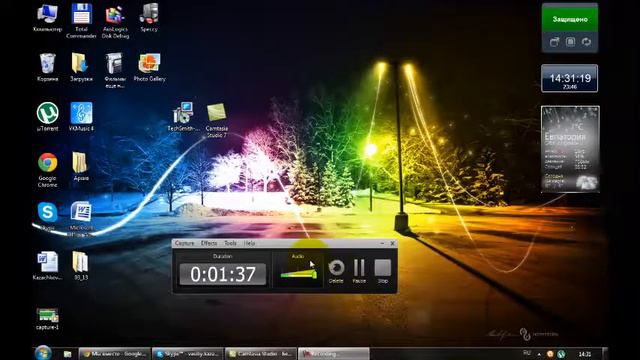Click the 14:31:19 clock gadget
This screenshot has height=360, width=640.
pos(570,78)
